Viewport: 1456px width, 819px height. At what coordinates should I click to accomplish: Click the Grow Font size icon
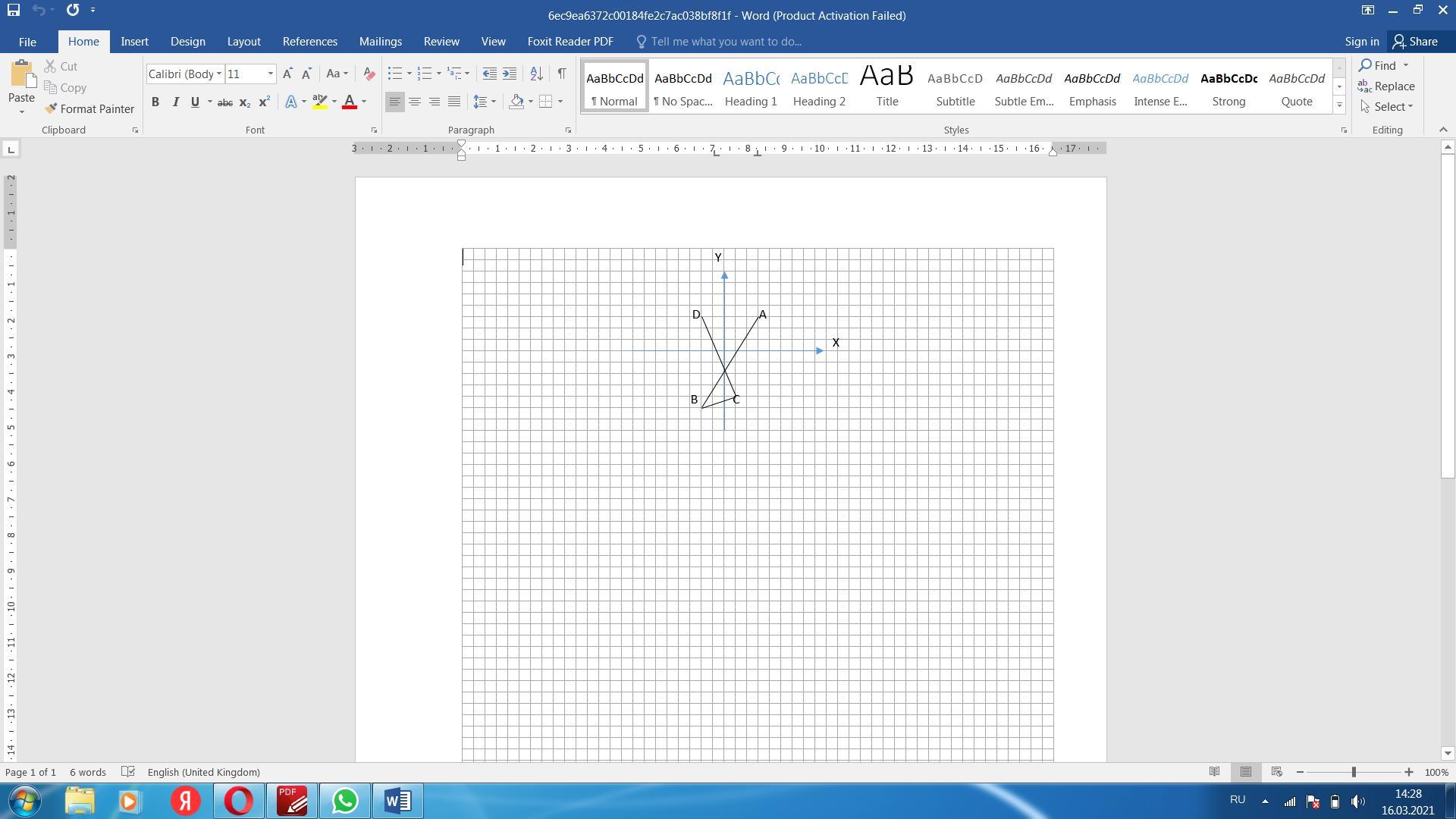click(287, 74)
